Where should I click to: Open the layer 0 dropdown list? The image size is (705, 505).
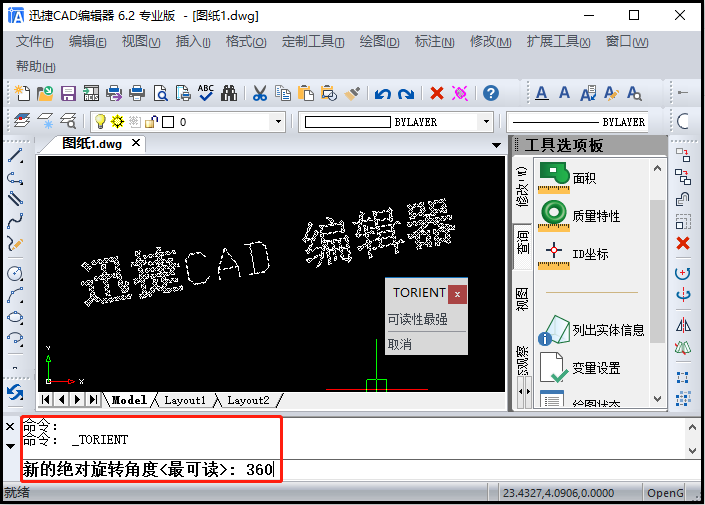click(x=279, y=122)
